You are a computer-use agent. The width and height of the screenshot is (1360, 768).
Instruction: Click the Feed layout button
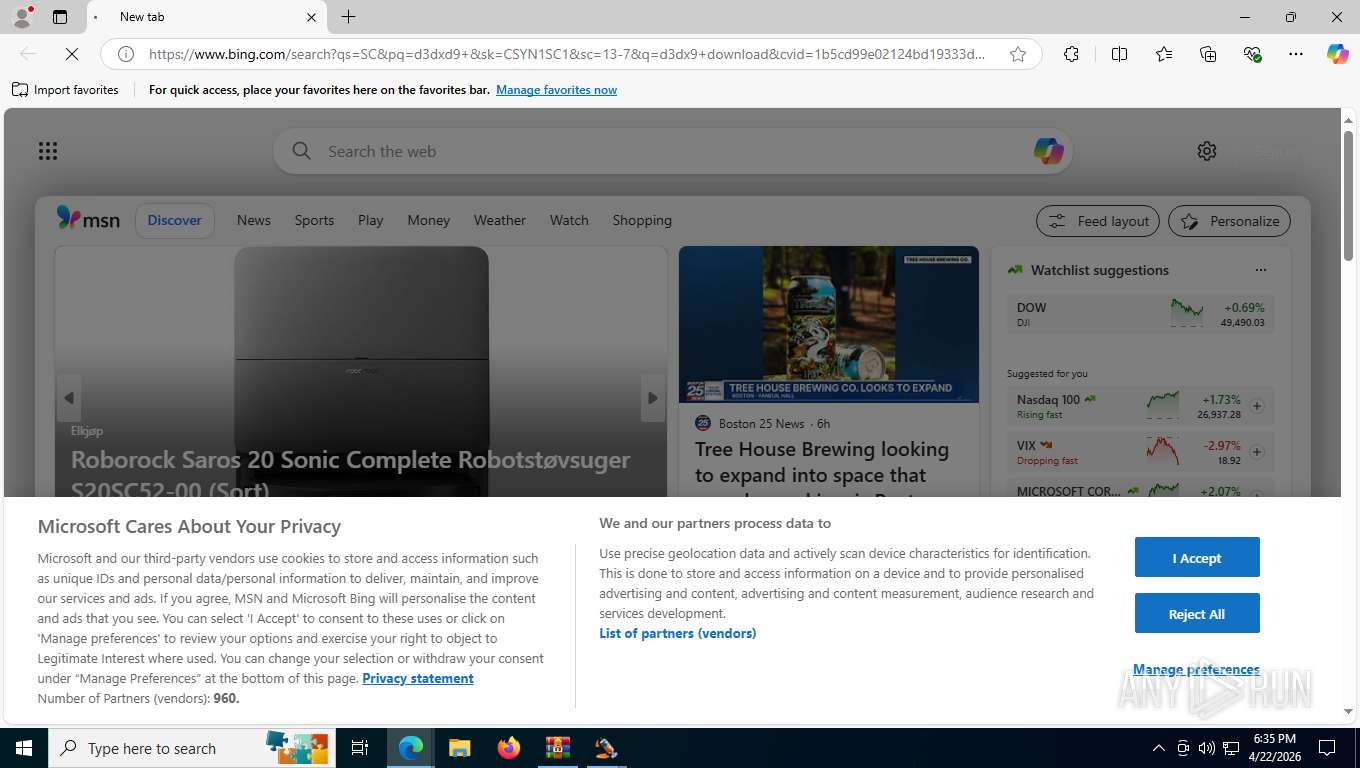point(1098,221)
